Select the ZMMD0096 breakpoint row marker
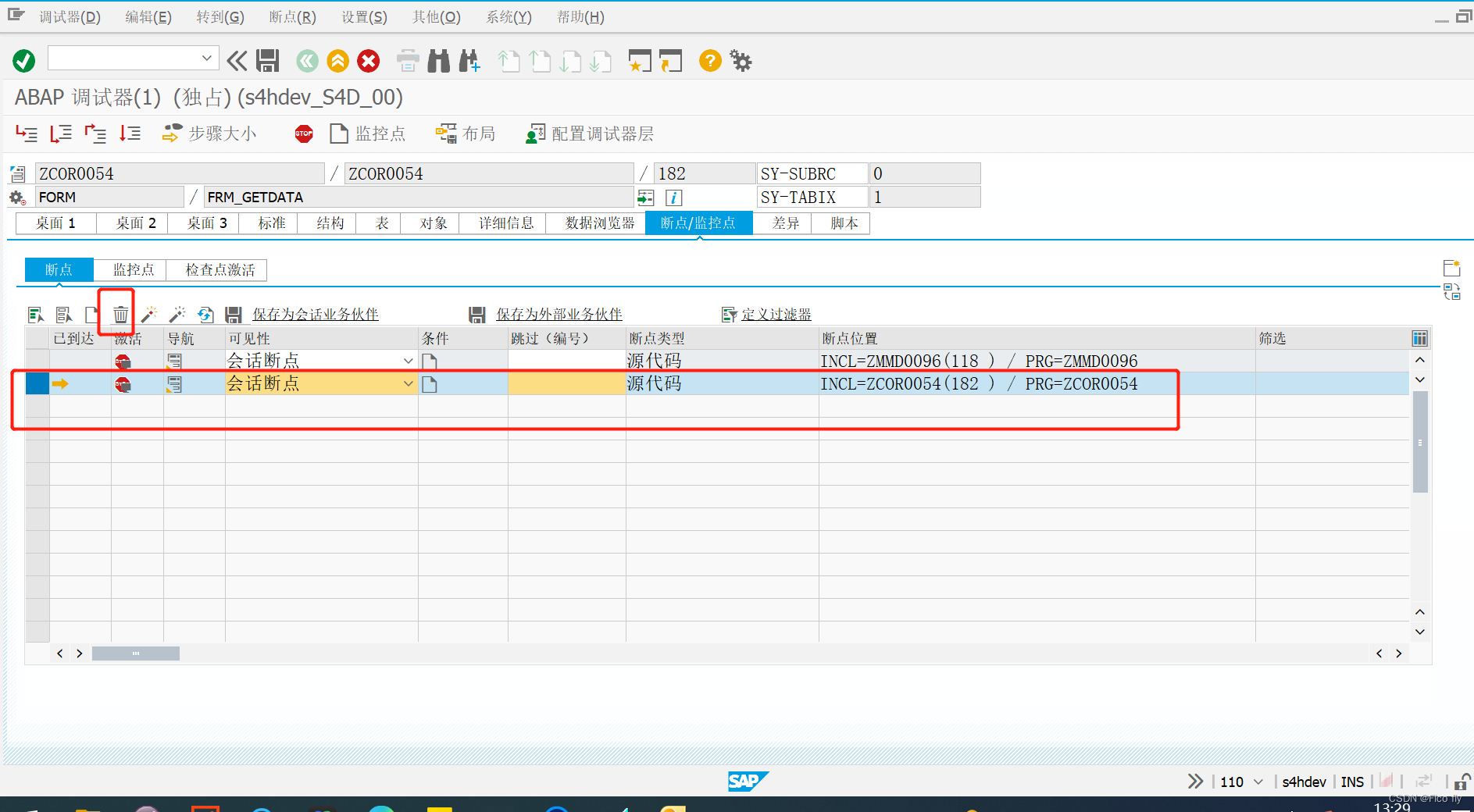The width and height of the screenshot is (1474, 812). [x=37, y=360]
